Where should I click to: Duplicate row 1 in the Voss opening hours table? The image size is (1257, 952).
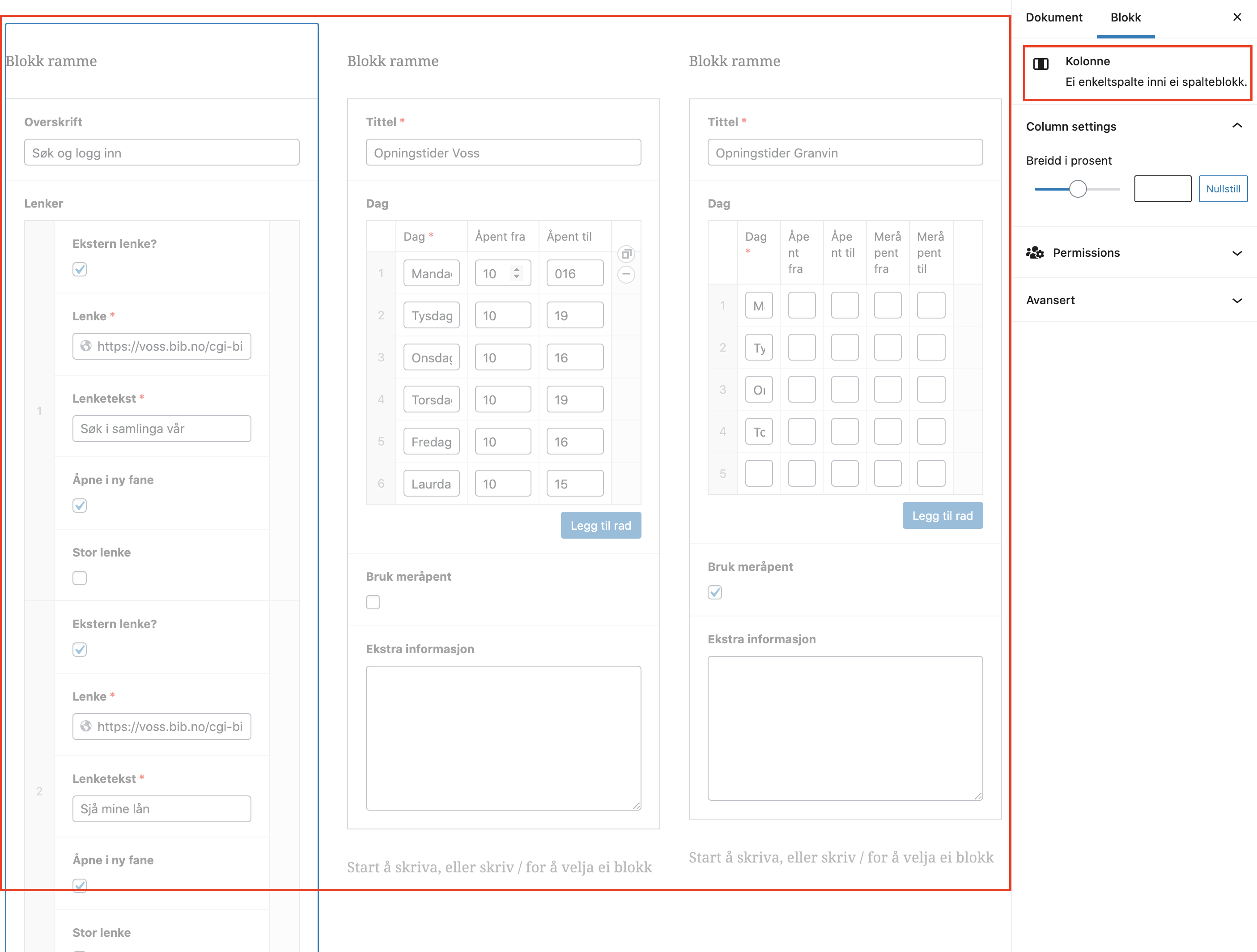[x=626, y=254]
